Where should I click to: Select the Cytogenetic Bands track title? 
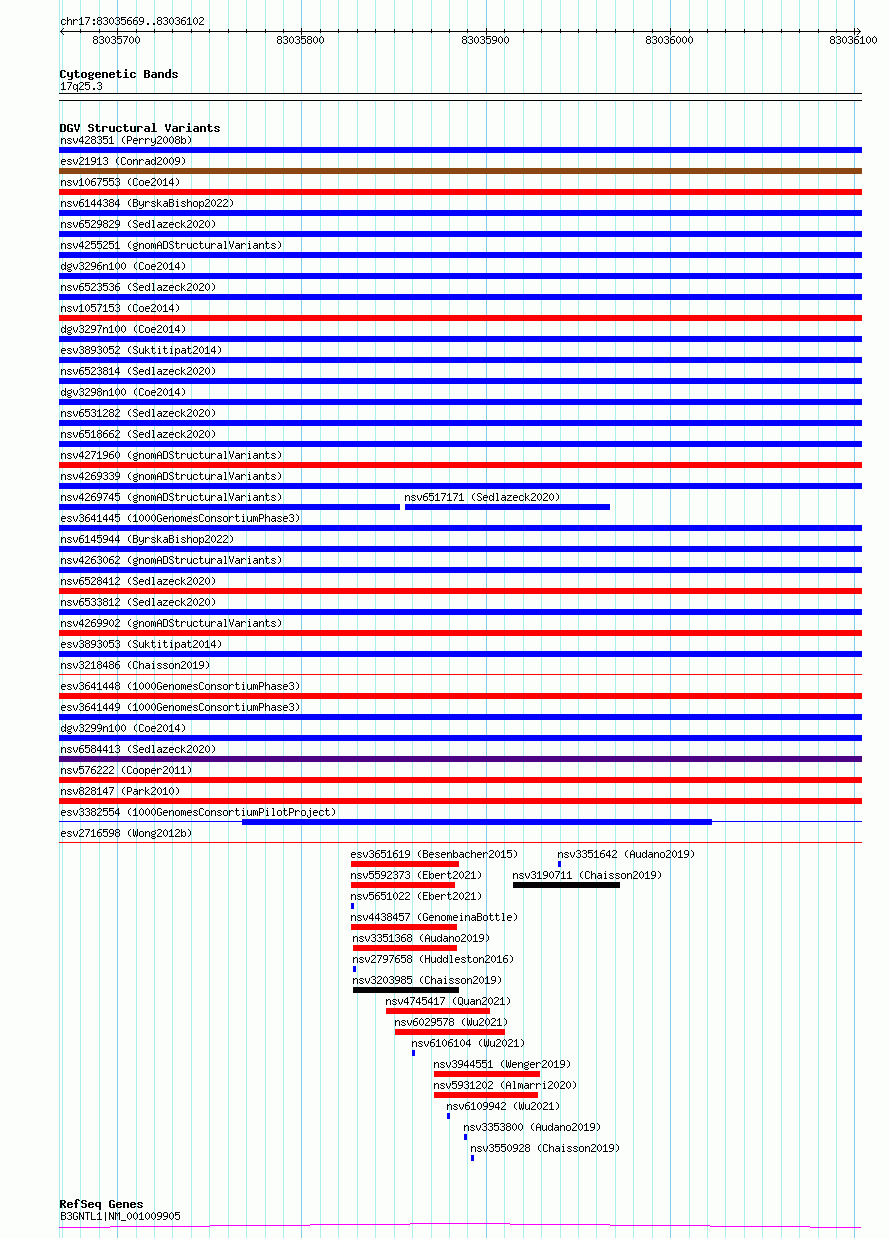[119, 74]
